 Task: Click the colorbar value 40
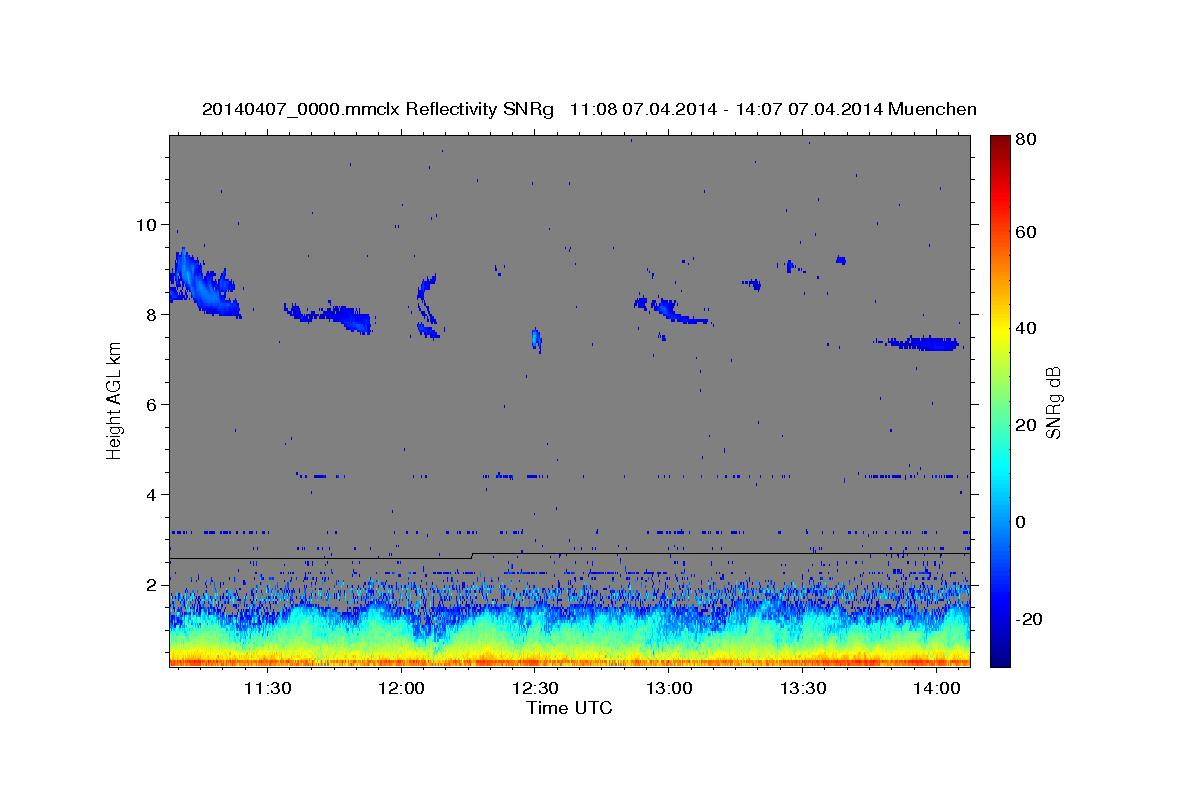tap(1028, 328)
